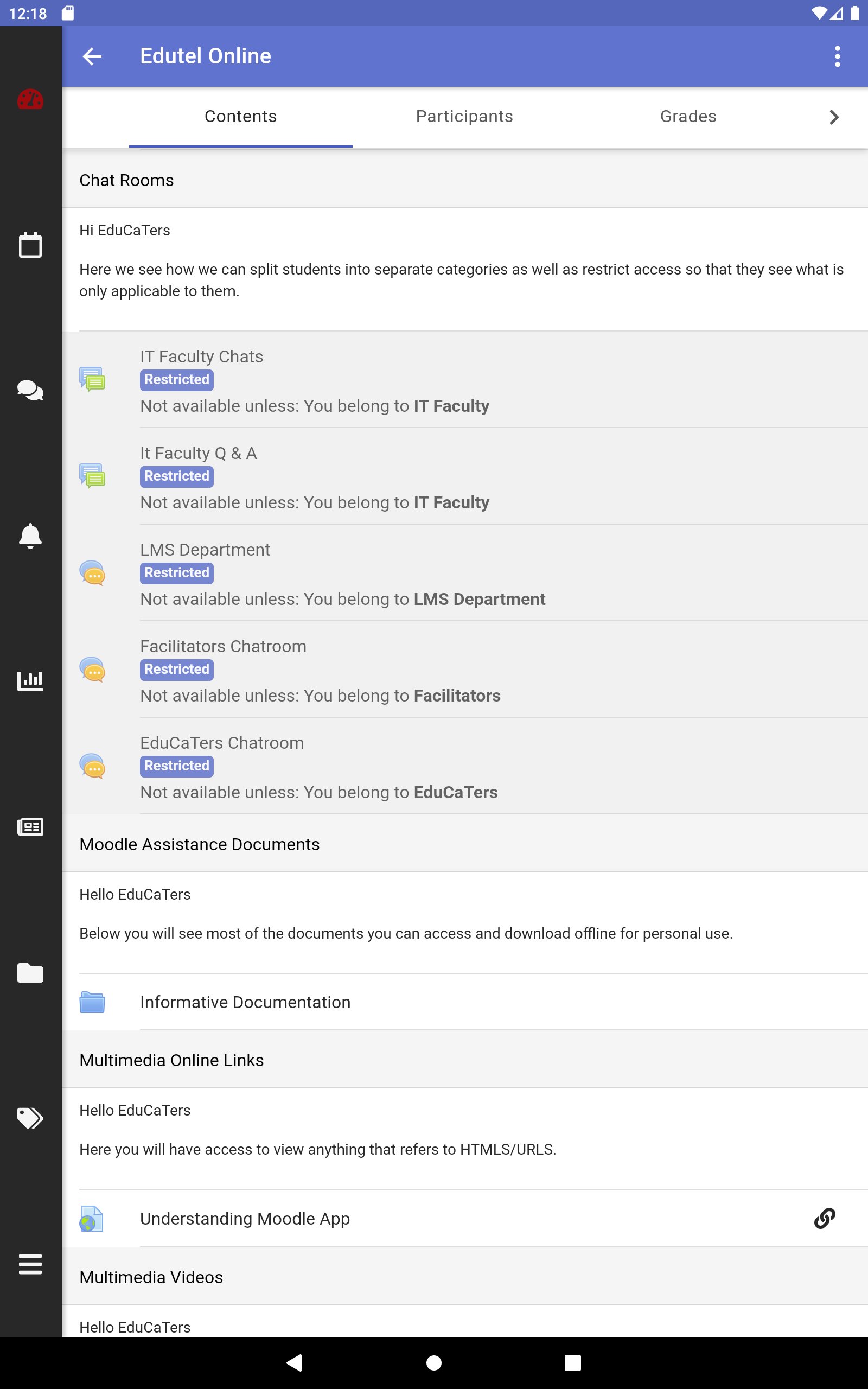The width and height of the screenshot is (868, 1389).
Task: Tap the back arrow to leave the course
Action: [x=92, y=56]
